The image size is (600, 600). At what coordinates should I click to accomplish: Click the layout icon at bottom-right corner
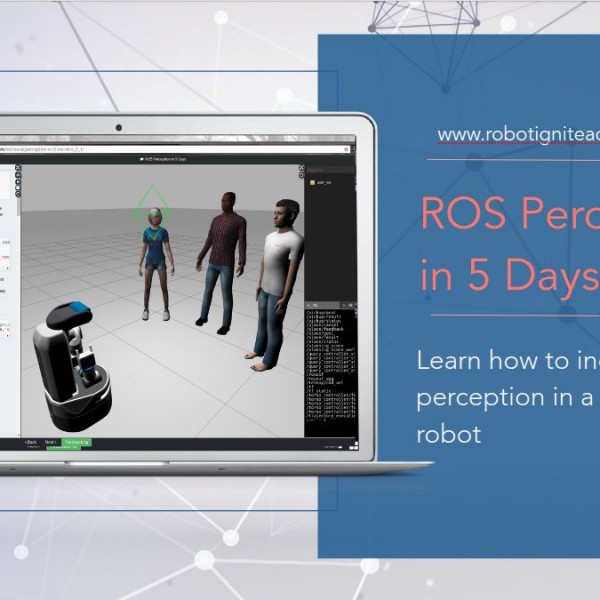click(x=355, y=445)
